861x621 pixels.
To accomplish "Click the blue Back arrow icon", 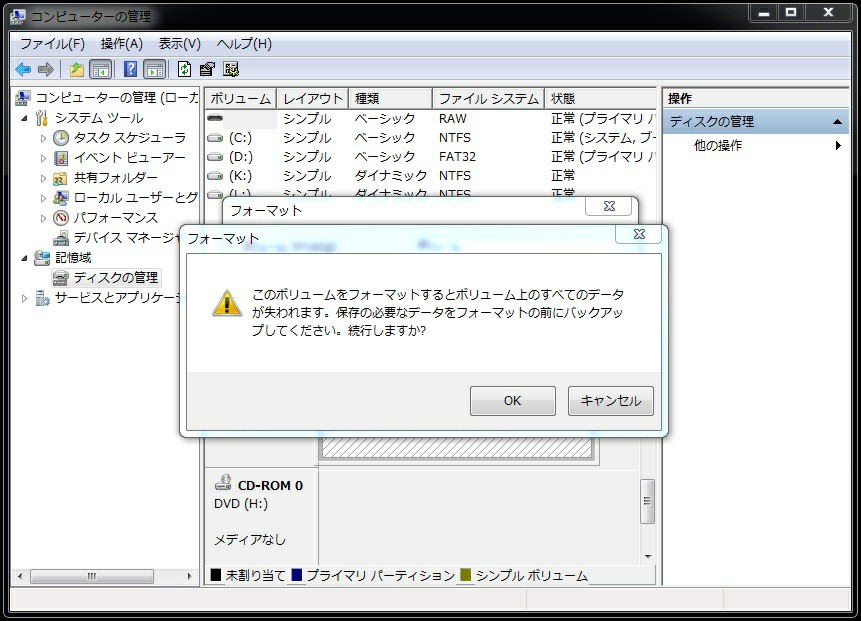I will (22, 69).
